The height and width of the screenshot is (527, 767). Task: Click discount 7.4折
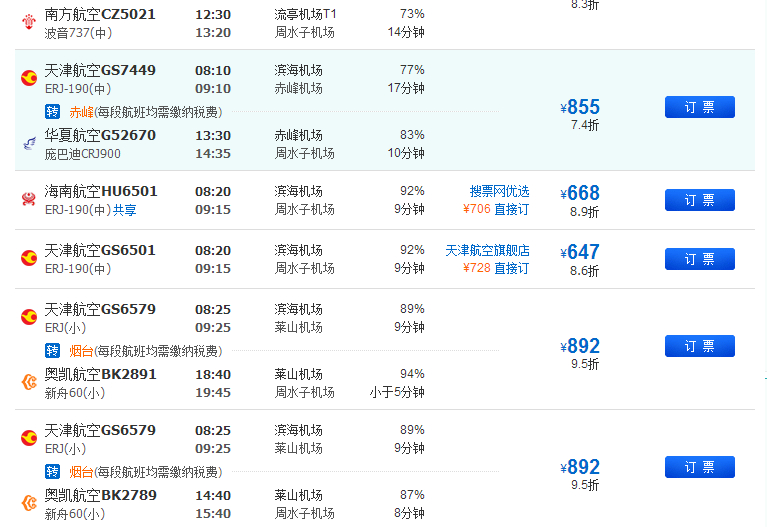585,125
